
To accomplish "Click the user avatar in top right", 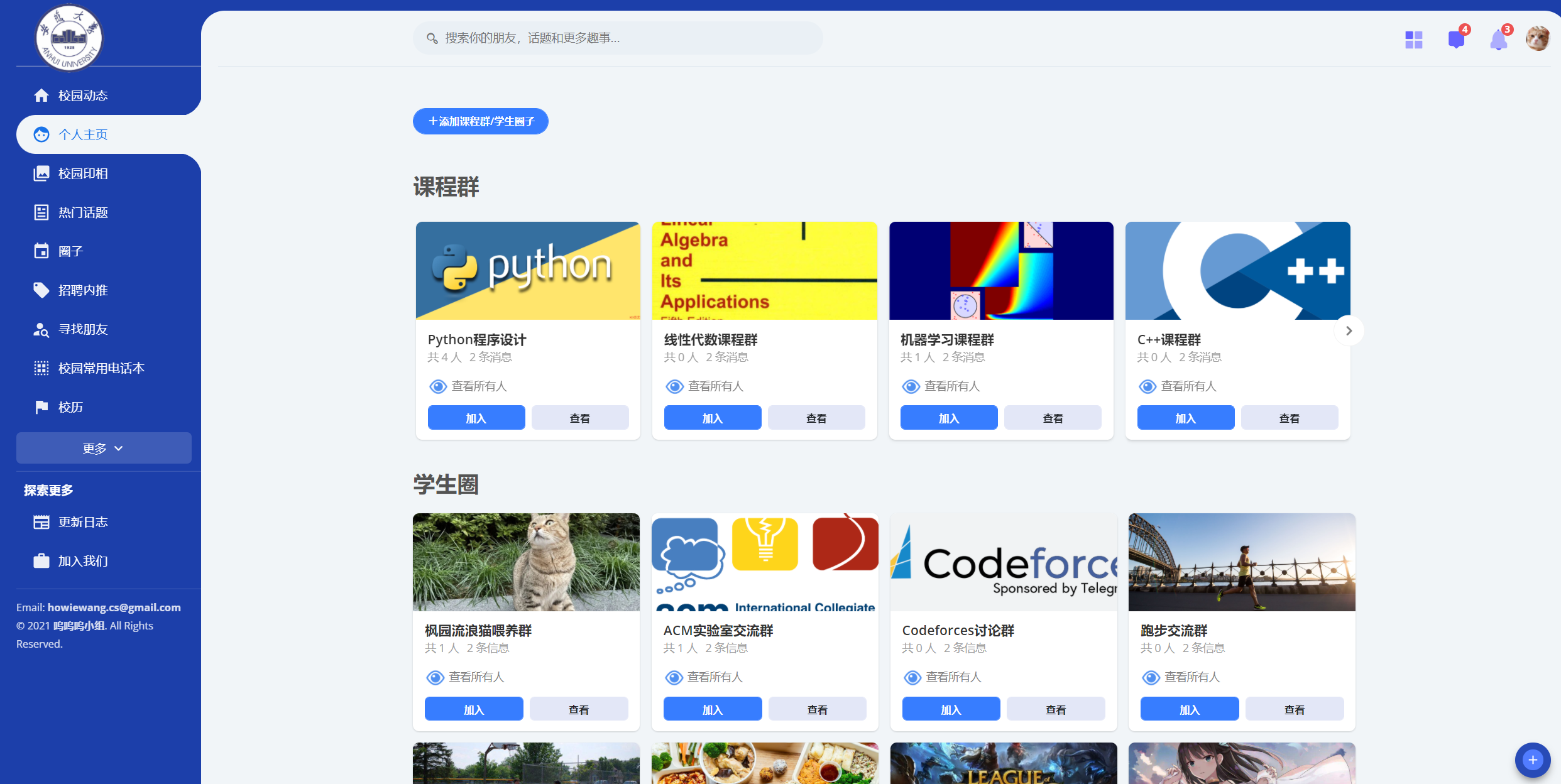I will tap(1537, 39).
